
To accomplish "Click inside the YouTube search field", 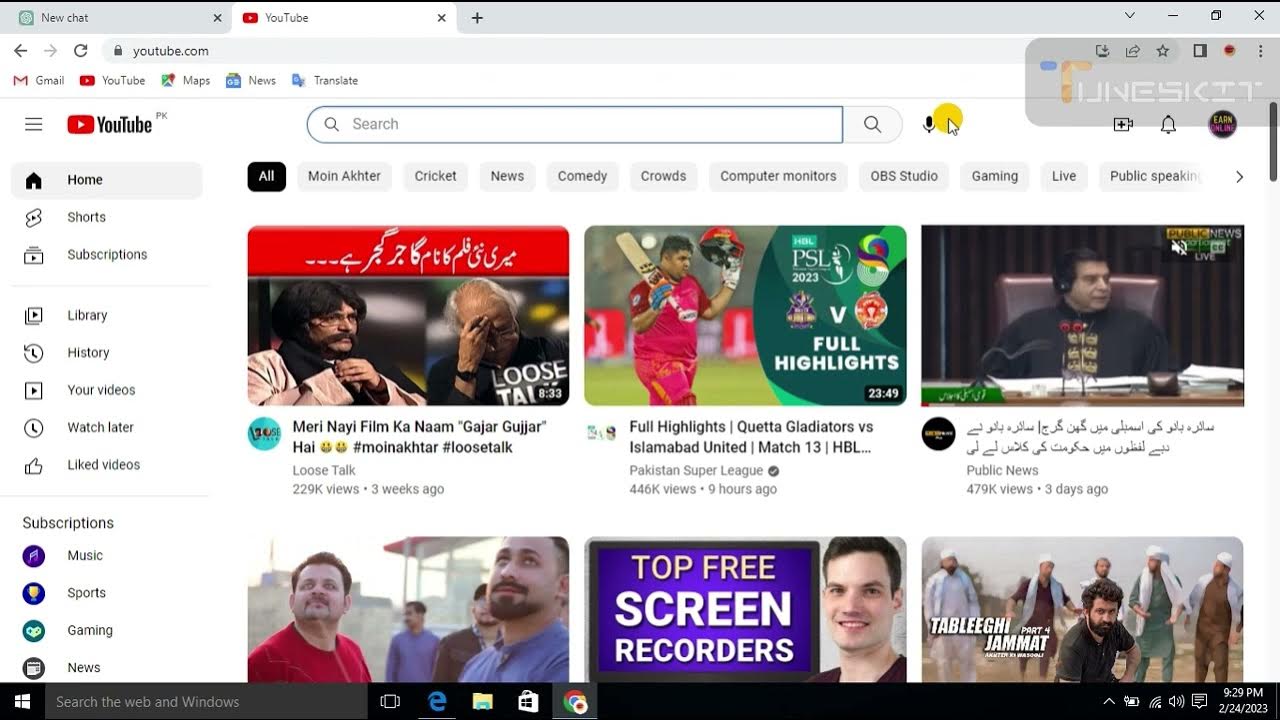I will click(x=575, y=124).
